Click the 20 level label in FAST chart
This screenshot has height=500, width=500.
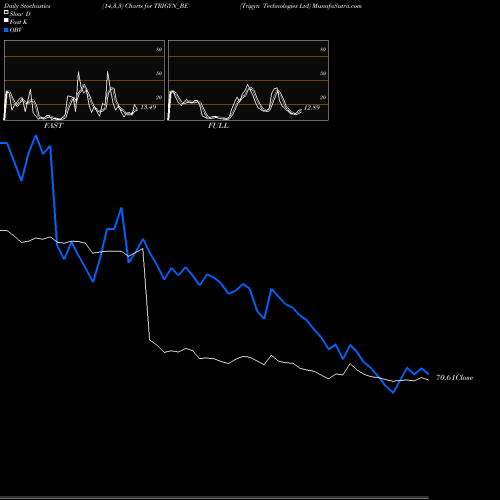(x=159, y=97)
